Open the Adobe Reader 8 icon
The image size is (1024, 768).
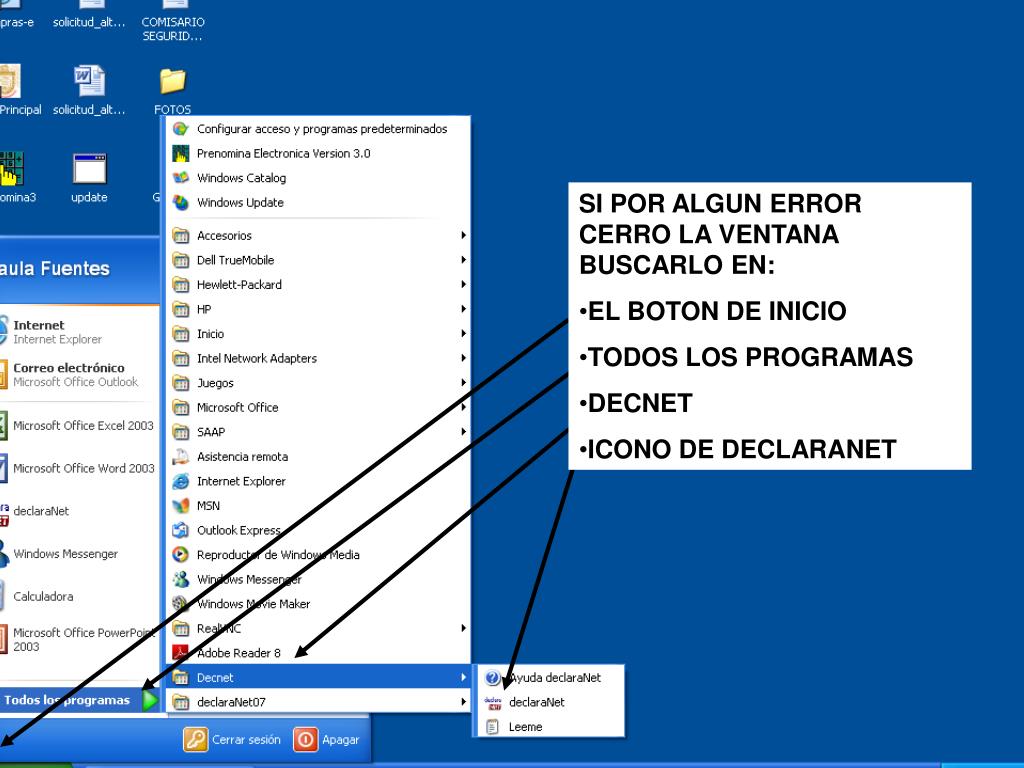(181, 652)
